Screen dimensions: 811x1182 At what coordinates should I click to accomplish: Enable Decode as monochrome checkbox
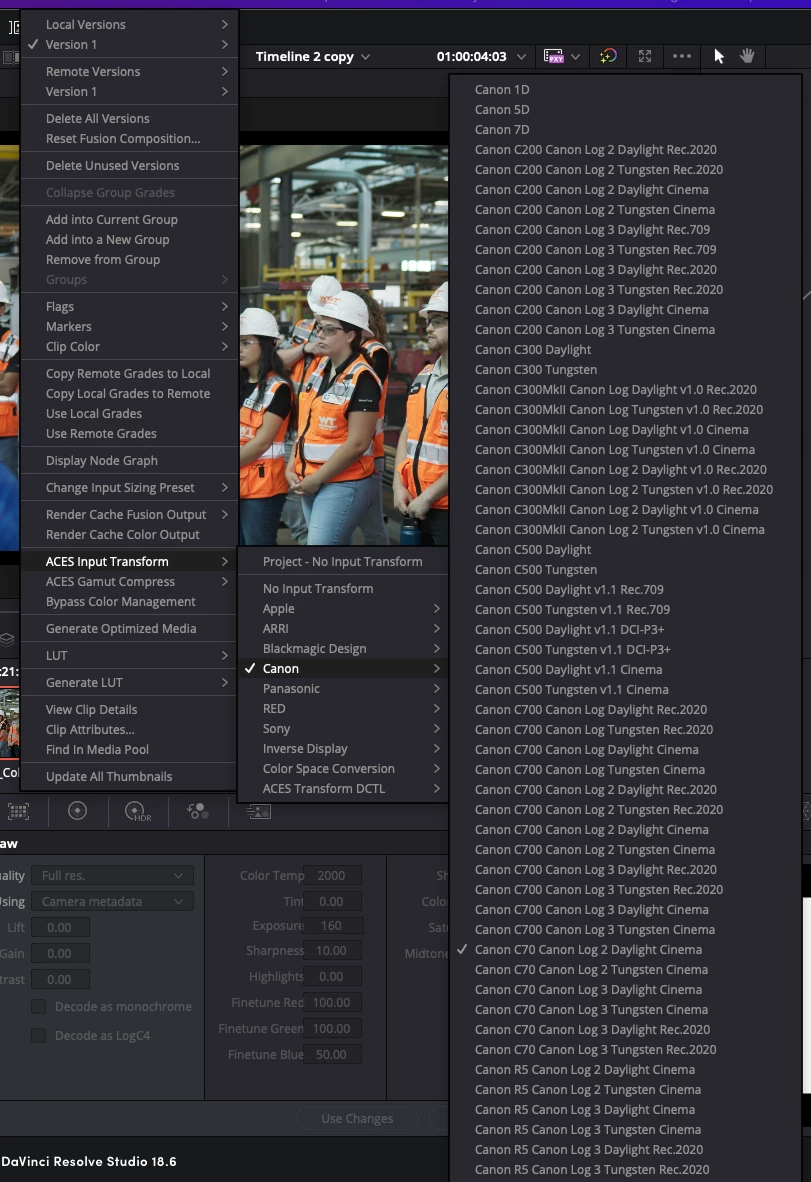coord(38,1006)
